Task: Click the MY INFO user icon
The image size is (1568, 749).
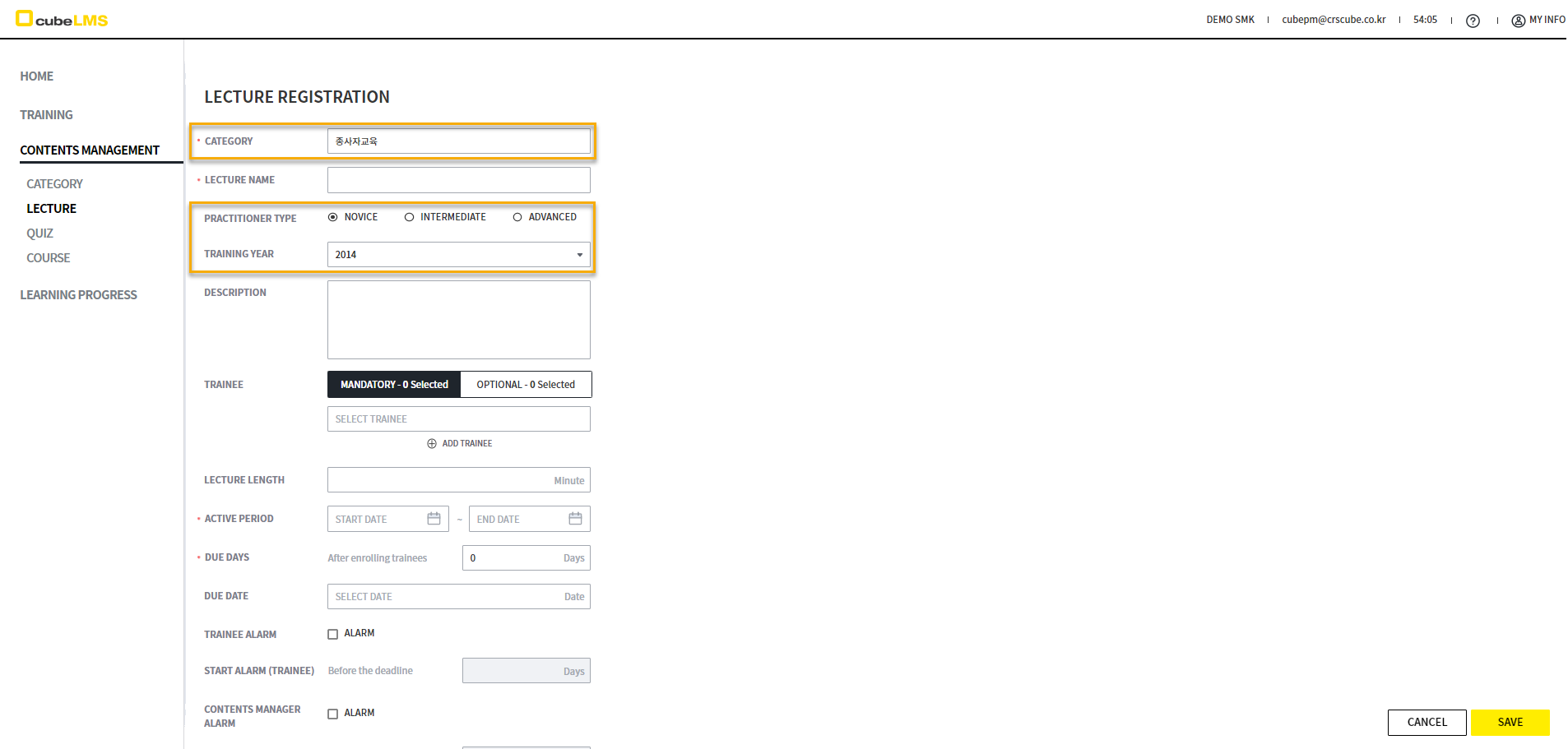Action: (x=1518, y=21)
